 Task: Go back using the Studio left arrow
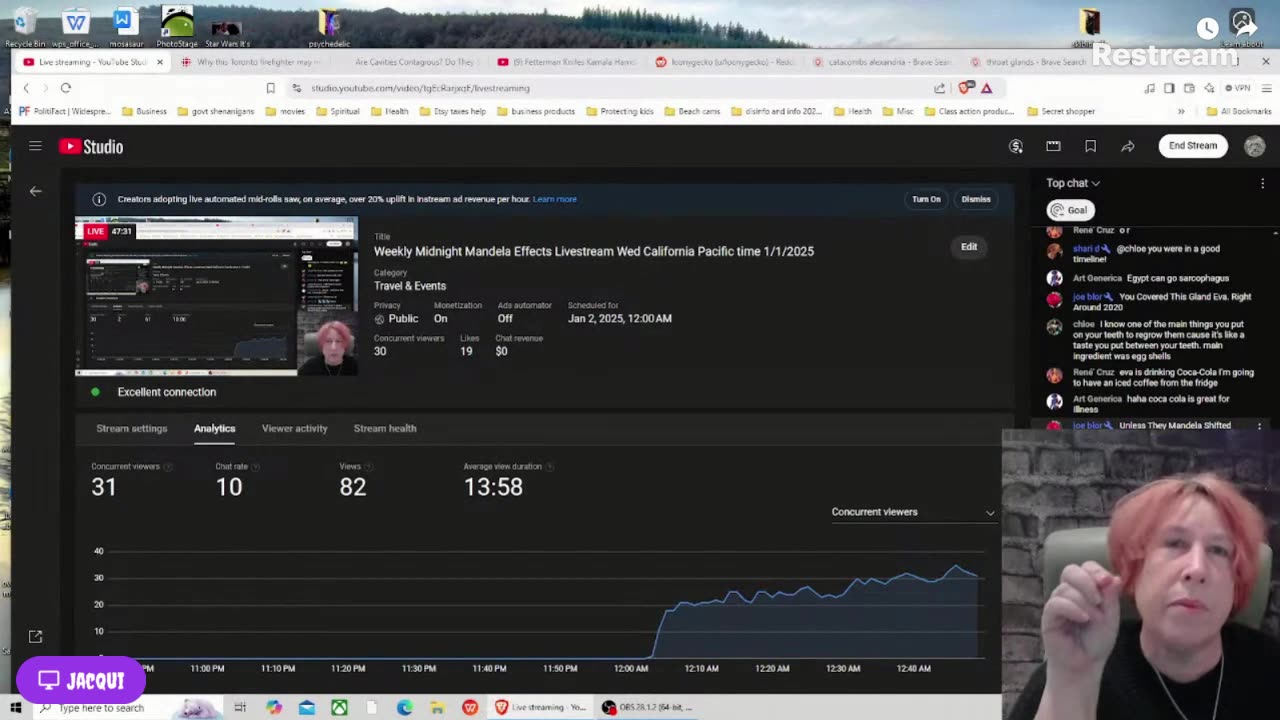36,191
